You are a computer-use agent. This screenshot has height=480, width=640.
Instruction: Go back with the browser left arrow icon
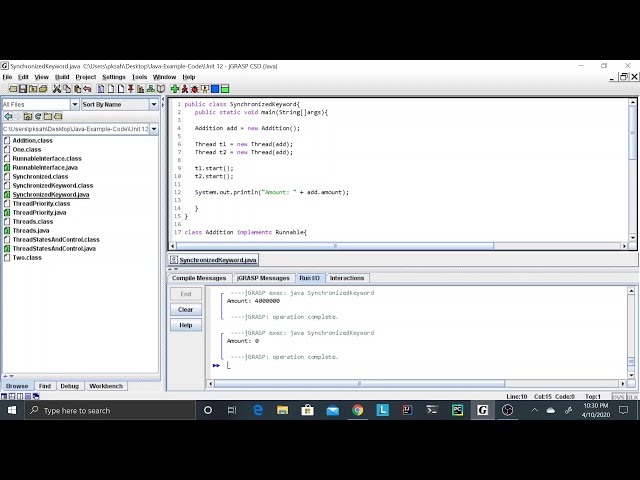point(8,116)
